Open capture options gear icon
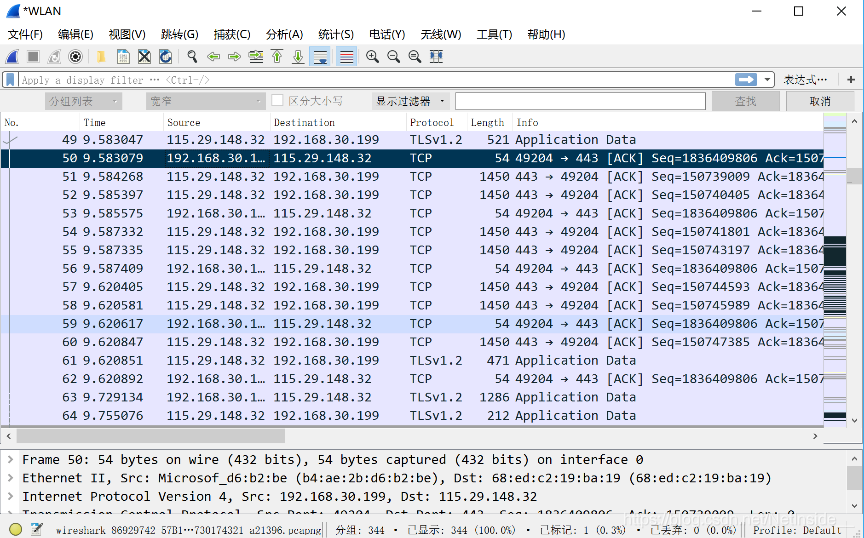Image resolution: width=864 pixels, height=538 pixels. (75, 56)
